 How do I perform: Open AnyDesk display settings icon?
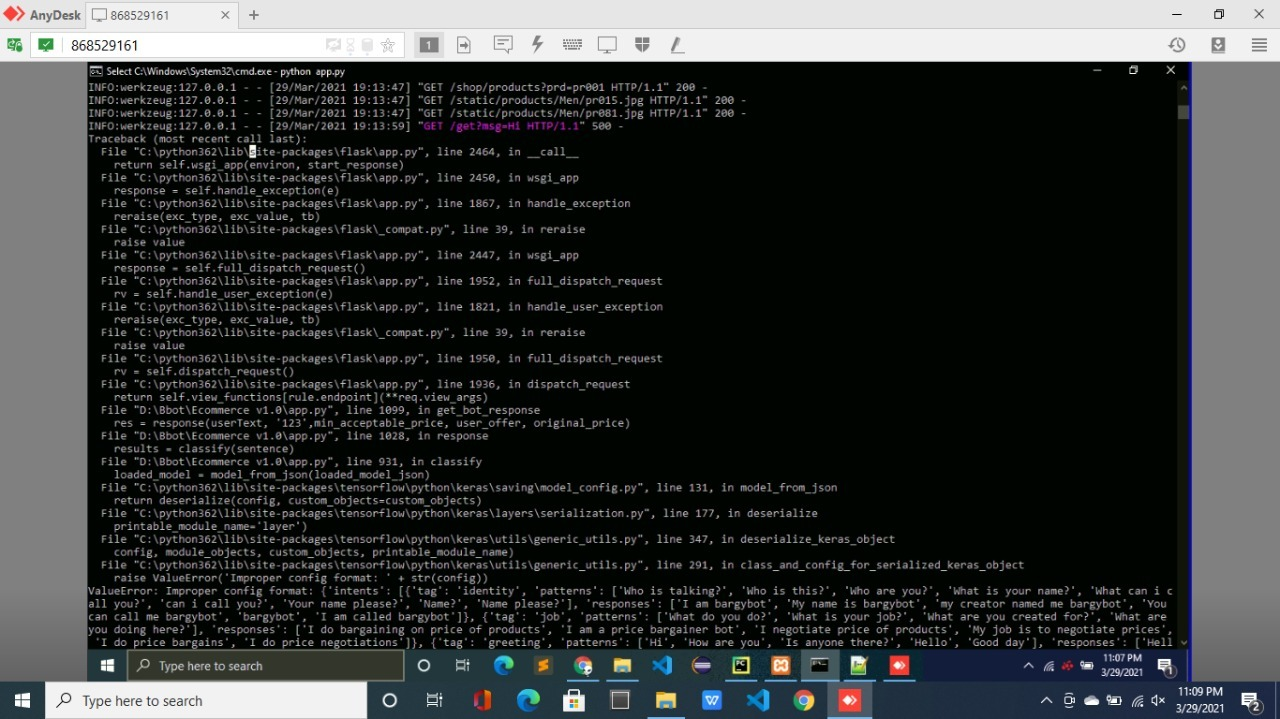(x=607, y=45)
